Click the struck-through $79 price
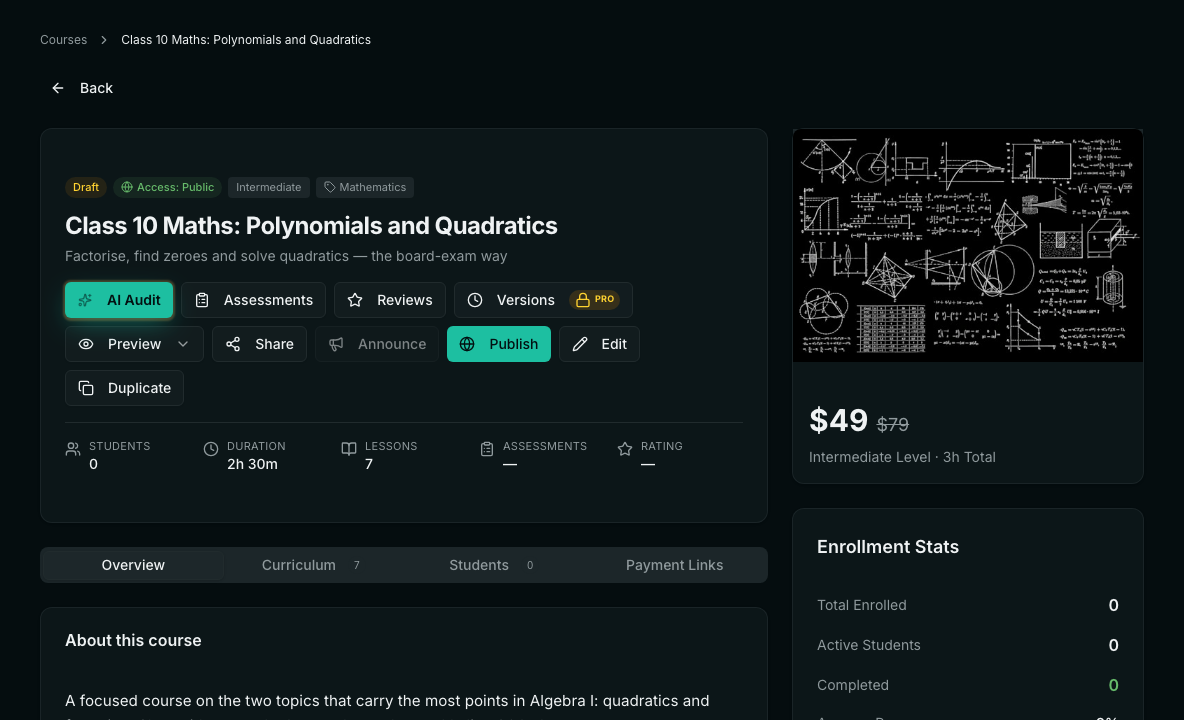 [893, 425]
